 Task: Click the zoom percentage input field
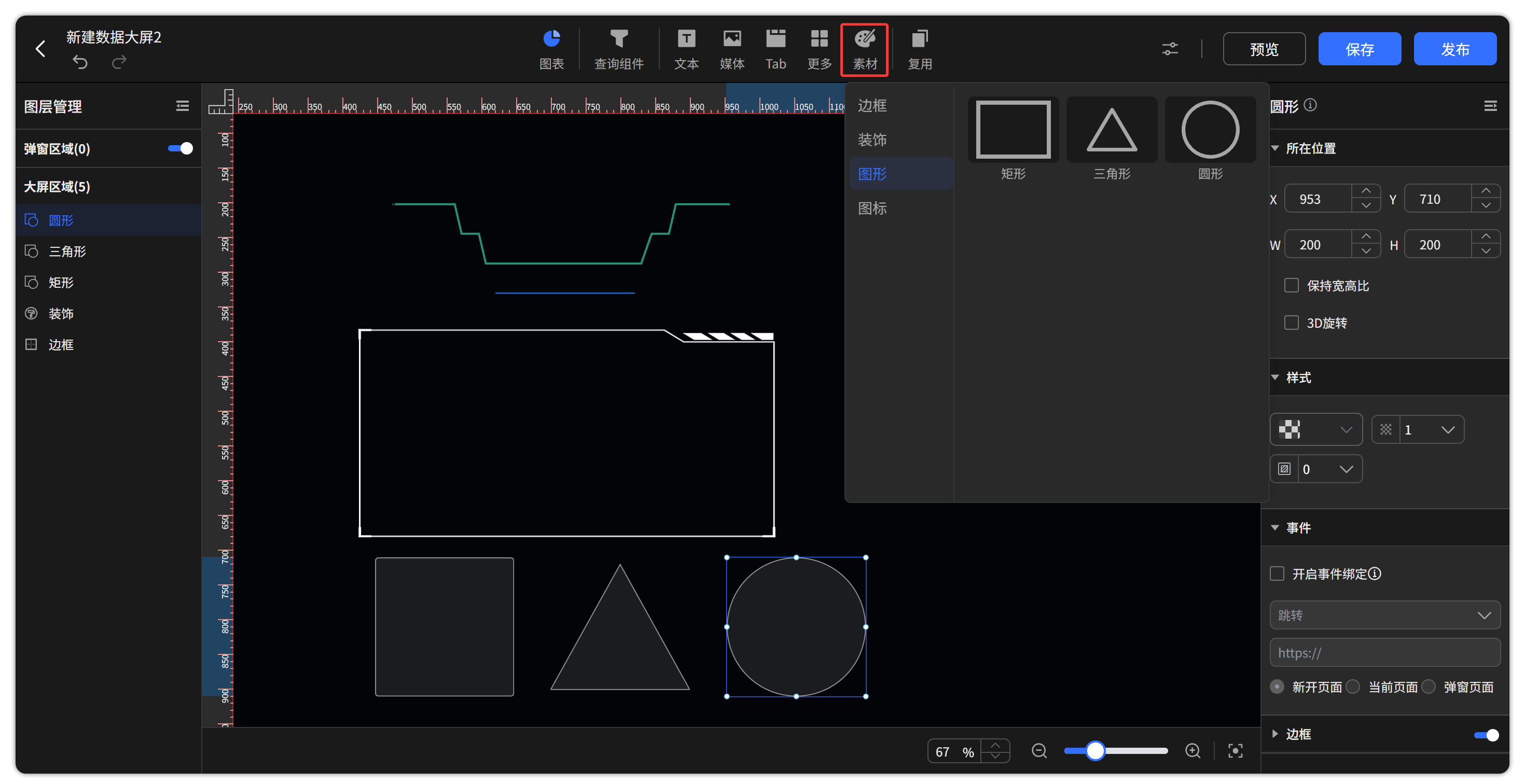(954, 751)
